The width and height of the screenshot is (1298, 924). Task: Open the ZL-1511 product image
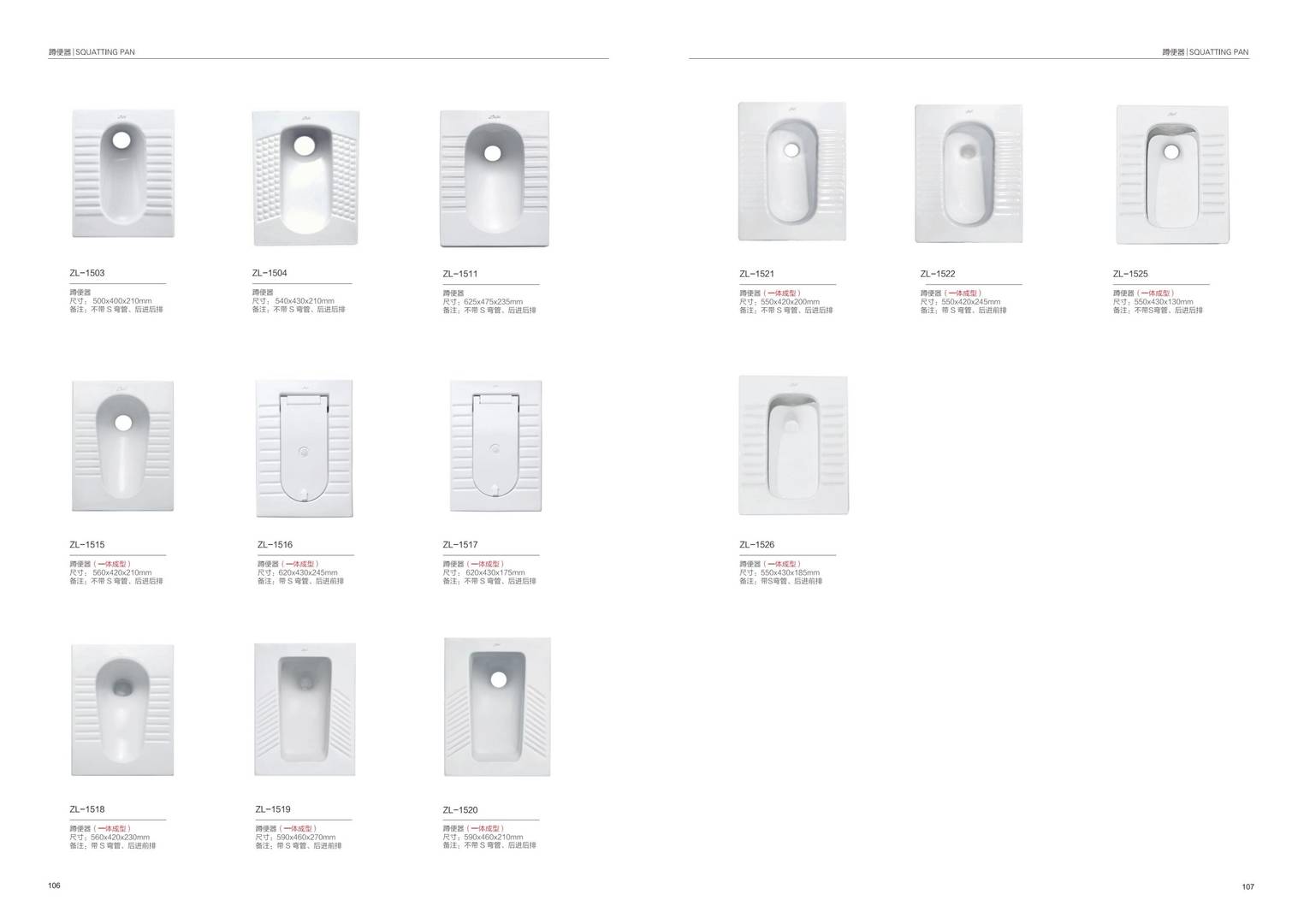click(x=494, y=178)
